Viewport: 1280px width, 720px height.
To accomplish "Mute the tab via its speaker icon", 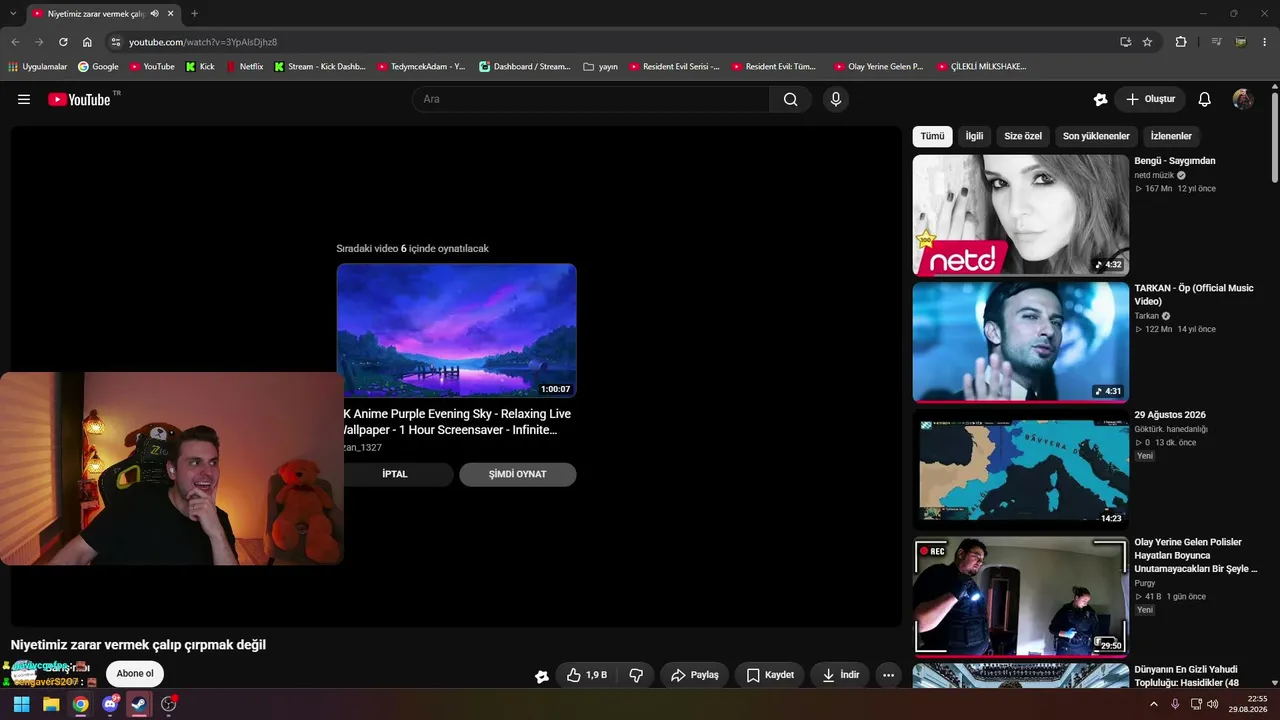I will point(155,14).
